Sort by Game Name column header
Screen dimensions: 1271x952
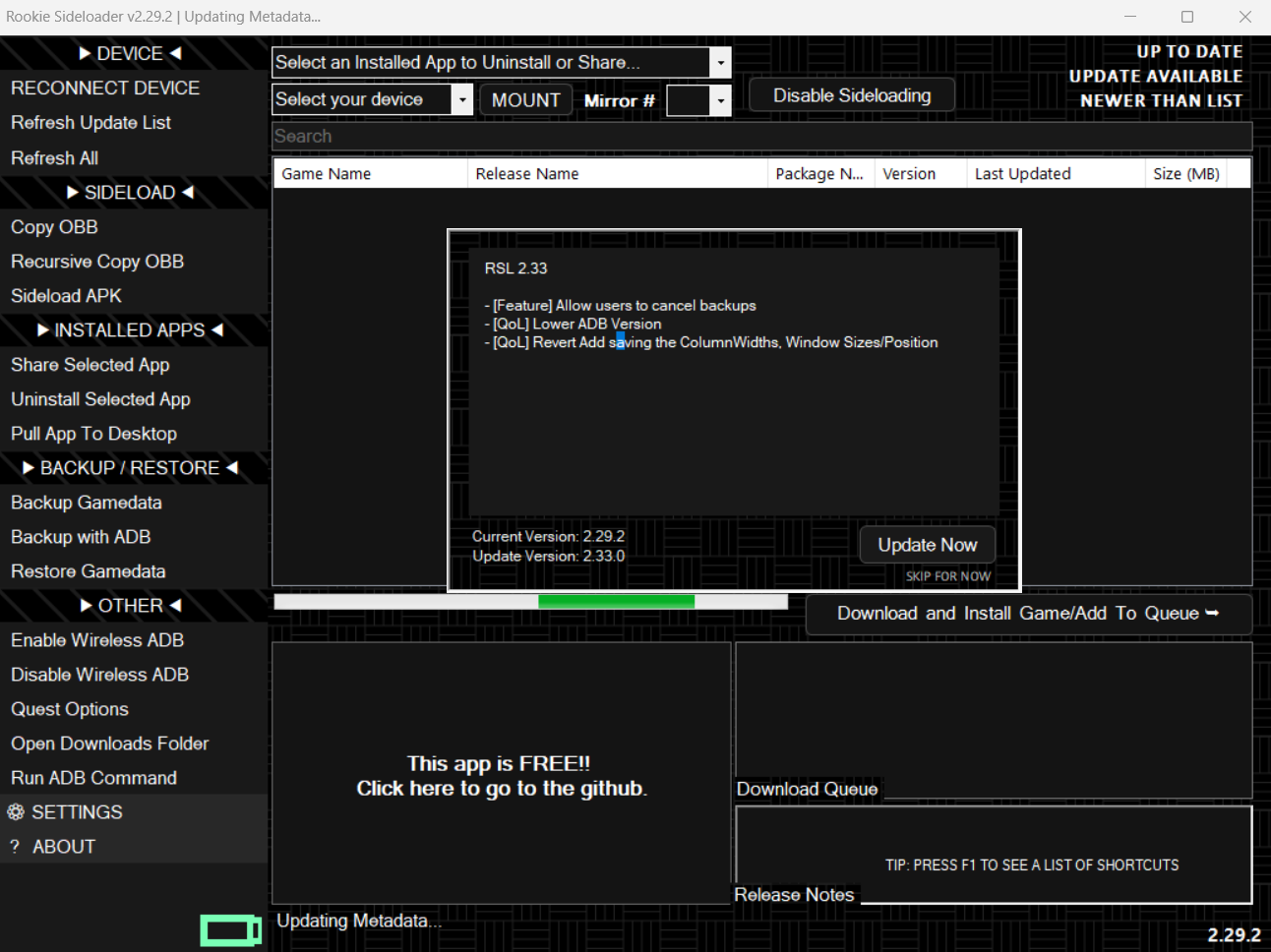click(x=370, y=174)
